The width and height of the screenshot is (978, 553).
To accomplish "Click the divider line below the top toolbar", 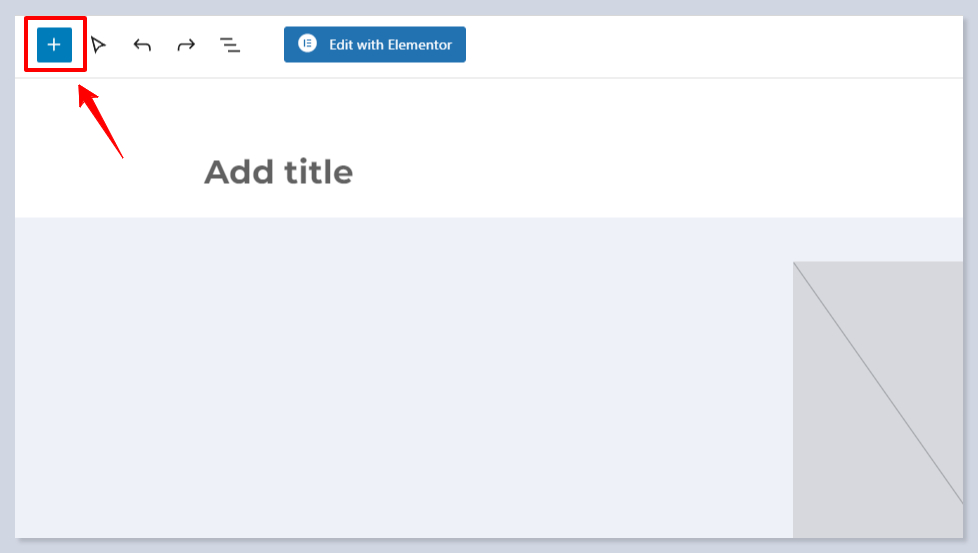I will 500,78.
